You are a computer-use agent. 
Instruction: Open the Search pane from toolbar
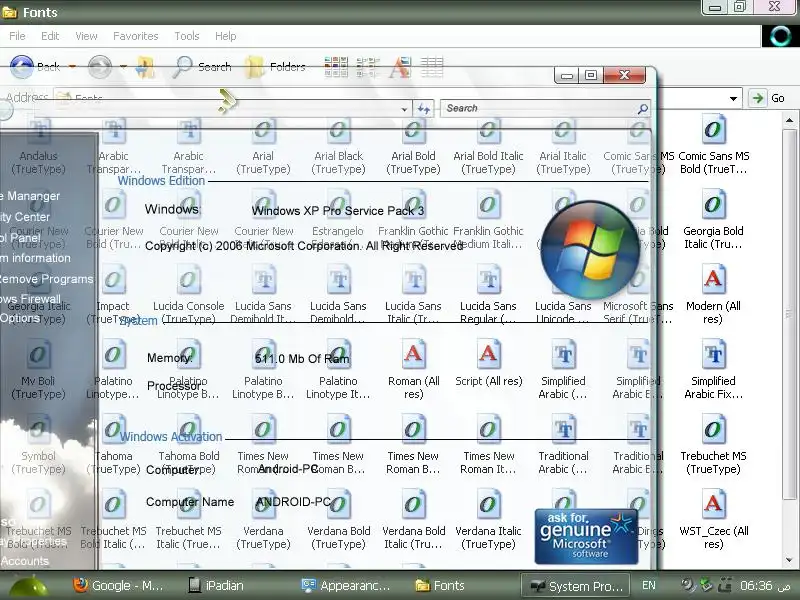click(202, 67)
